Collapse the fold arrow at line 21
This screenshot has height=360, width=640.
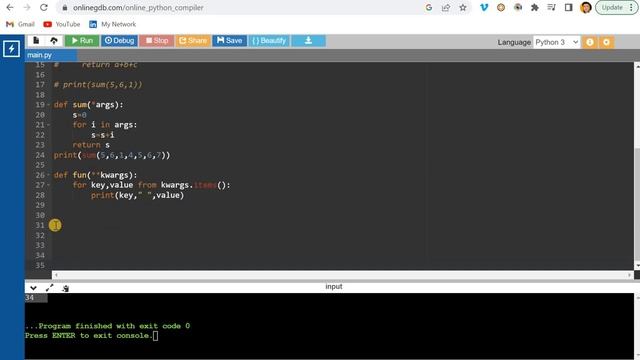click(x=49, y=125)
